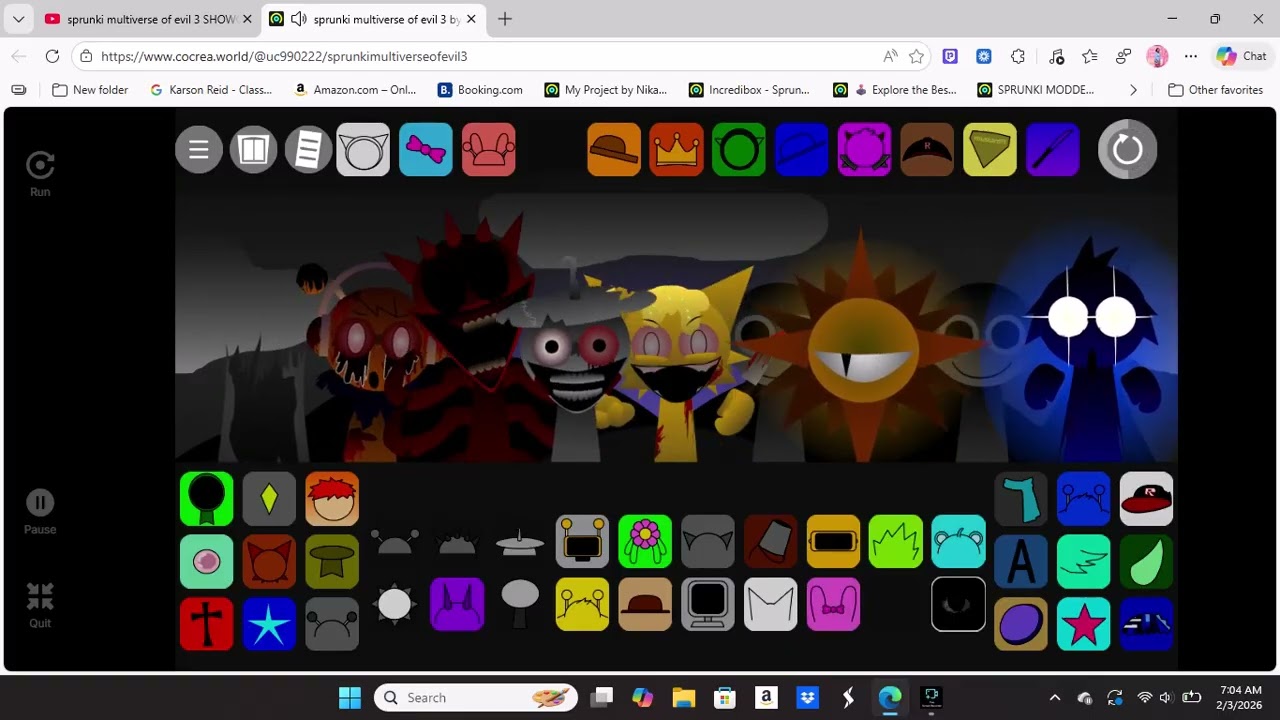Choose the white pointed-ears outline icon
Image resolution: width=1280 pixels, height=720 pixels.
[x=770, y=604]
